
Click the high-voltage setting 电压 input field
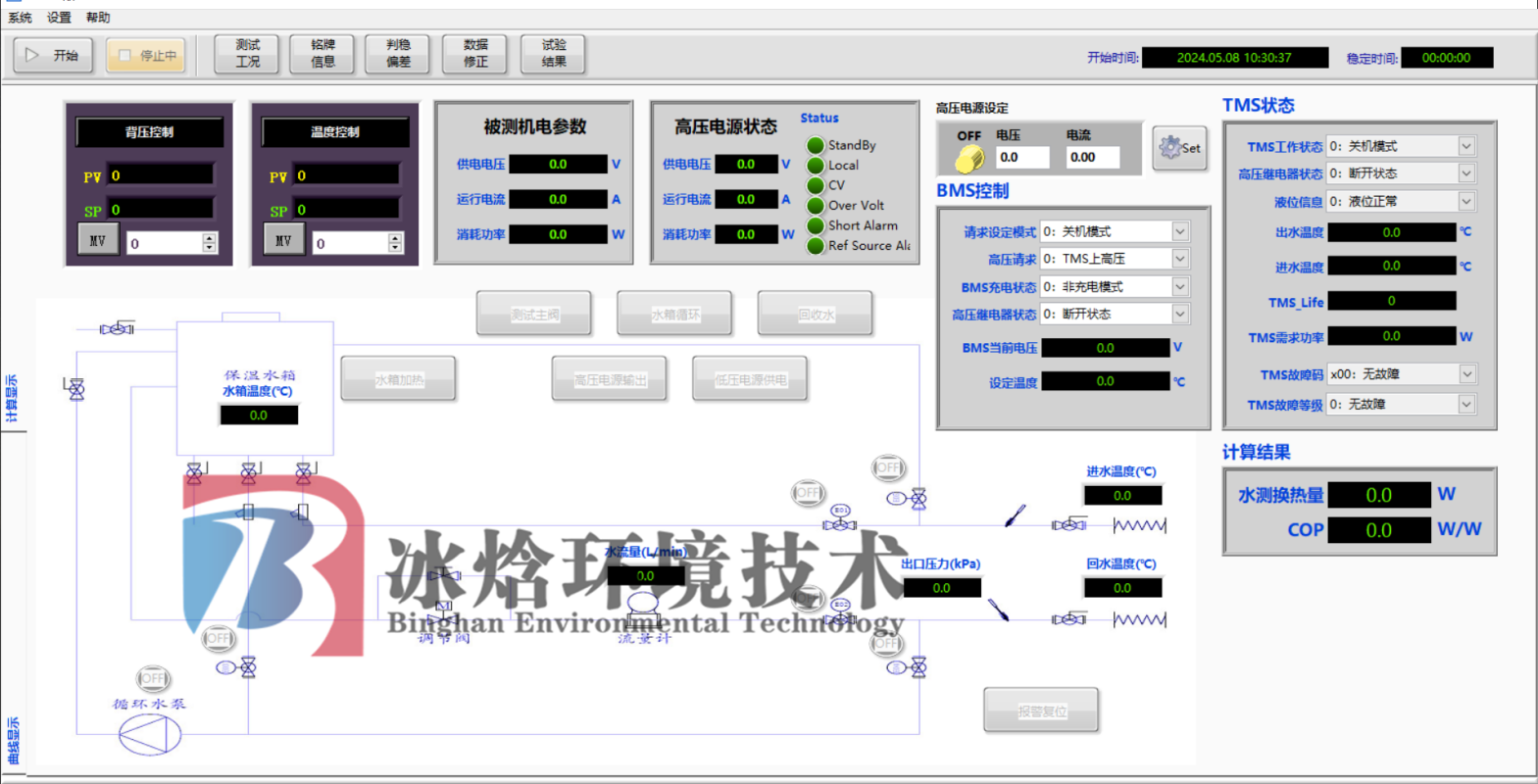(x=1021, y=157)
